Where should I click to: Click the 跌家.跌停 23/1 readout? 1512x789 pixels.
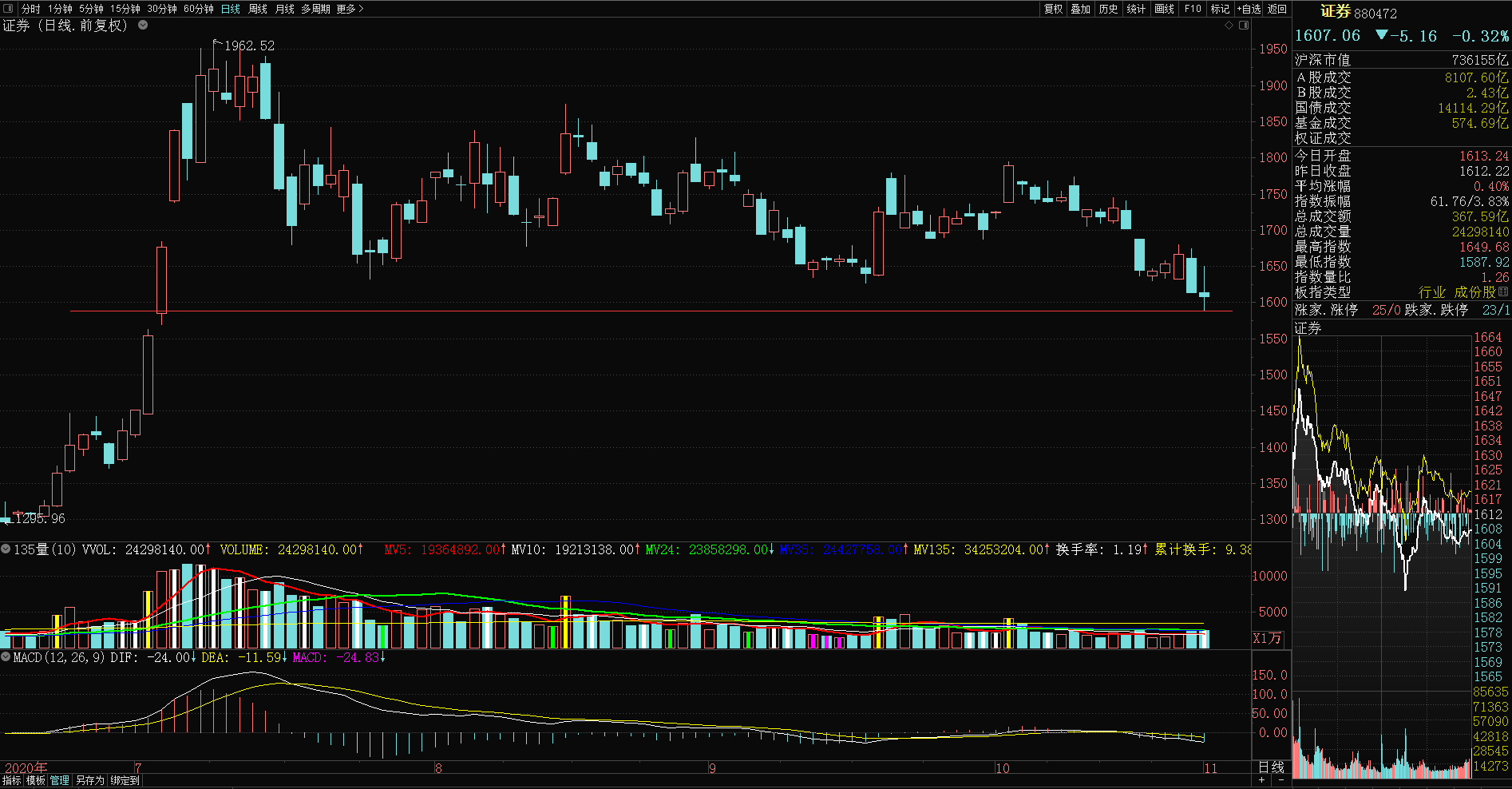[1458, 310]
